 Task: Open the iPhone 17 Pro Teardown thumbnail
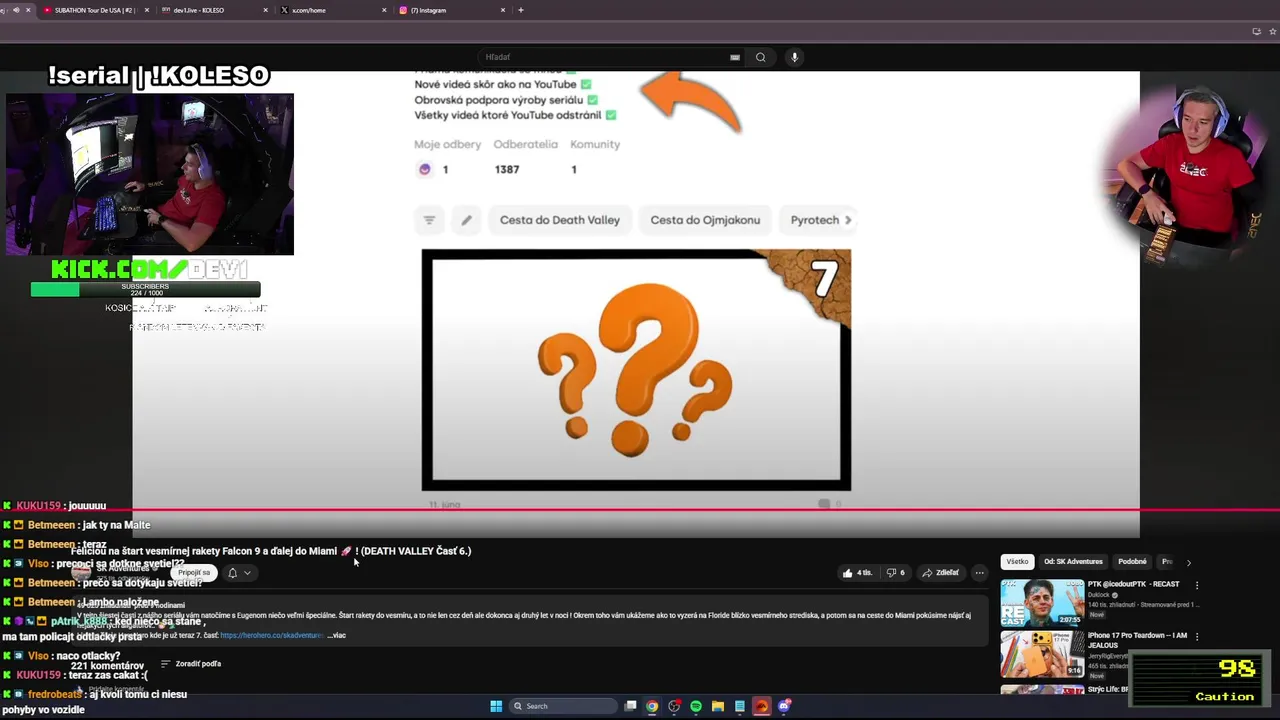pyautogui.click(x=1042, y=654)
